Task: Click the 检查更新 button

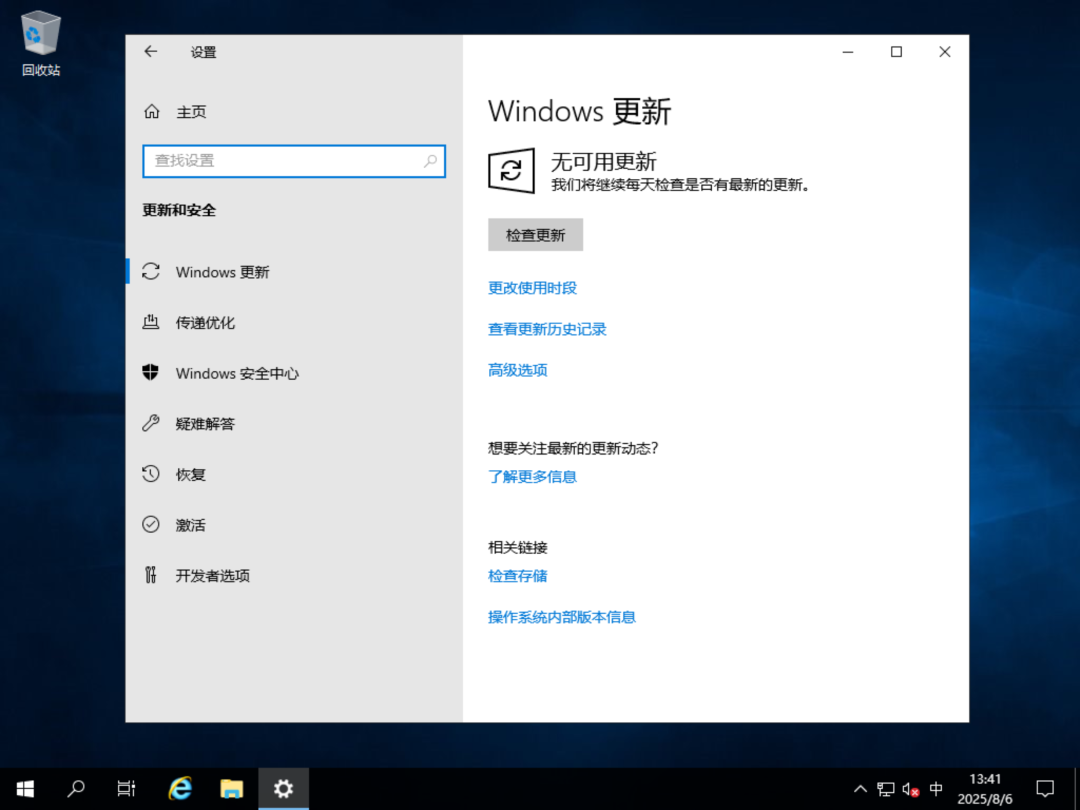Action: 535,235
